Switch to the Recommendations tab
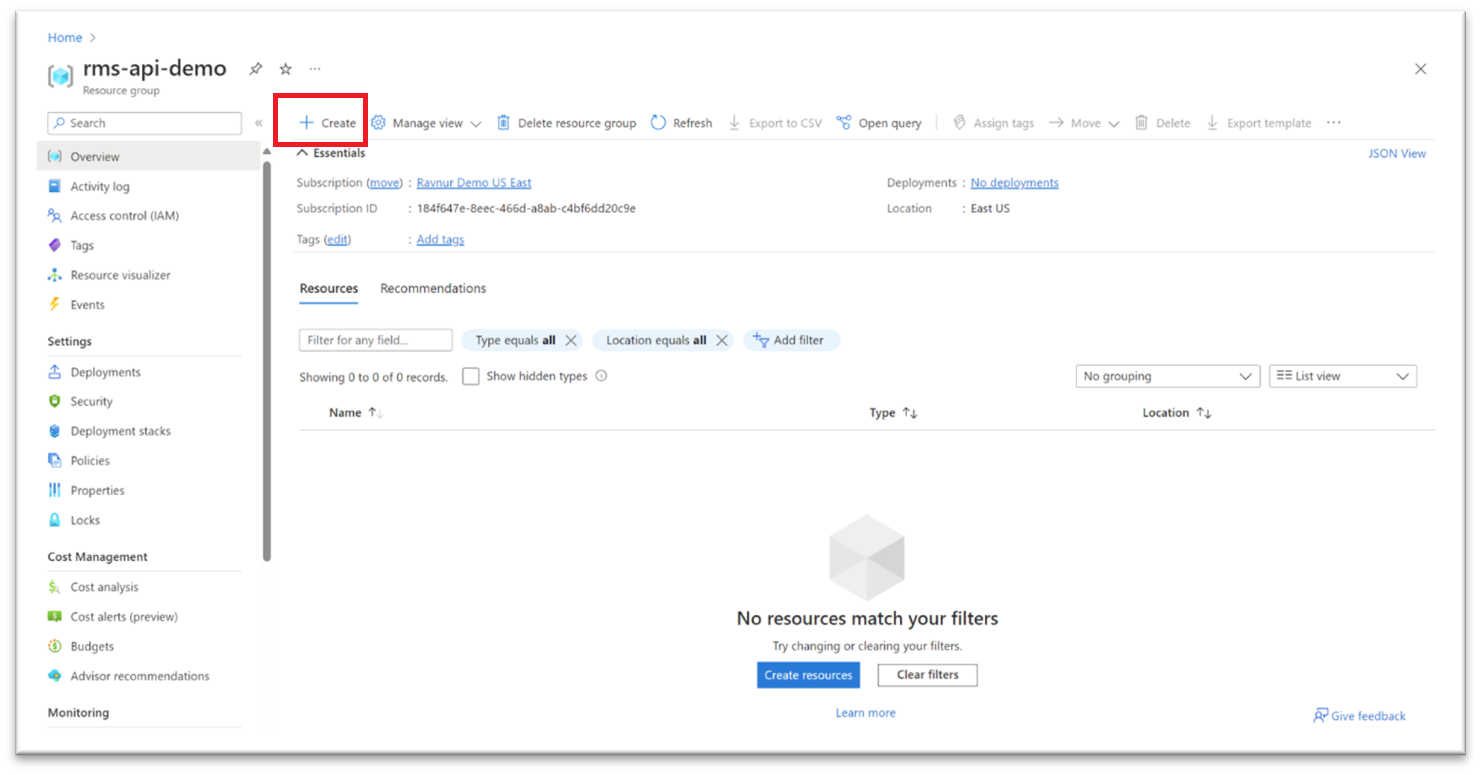 (433, 288)
